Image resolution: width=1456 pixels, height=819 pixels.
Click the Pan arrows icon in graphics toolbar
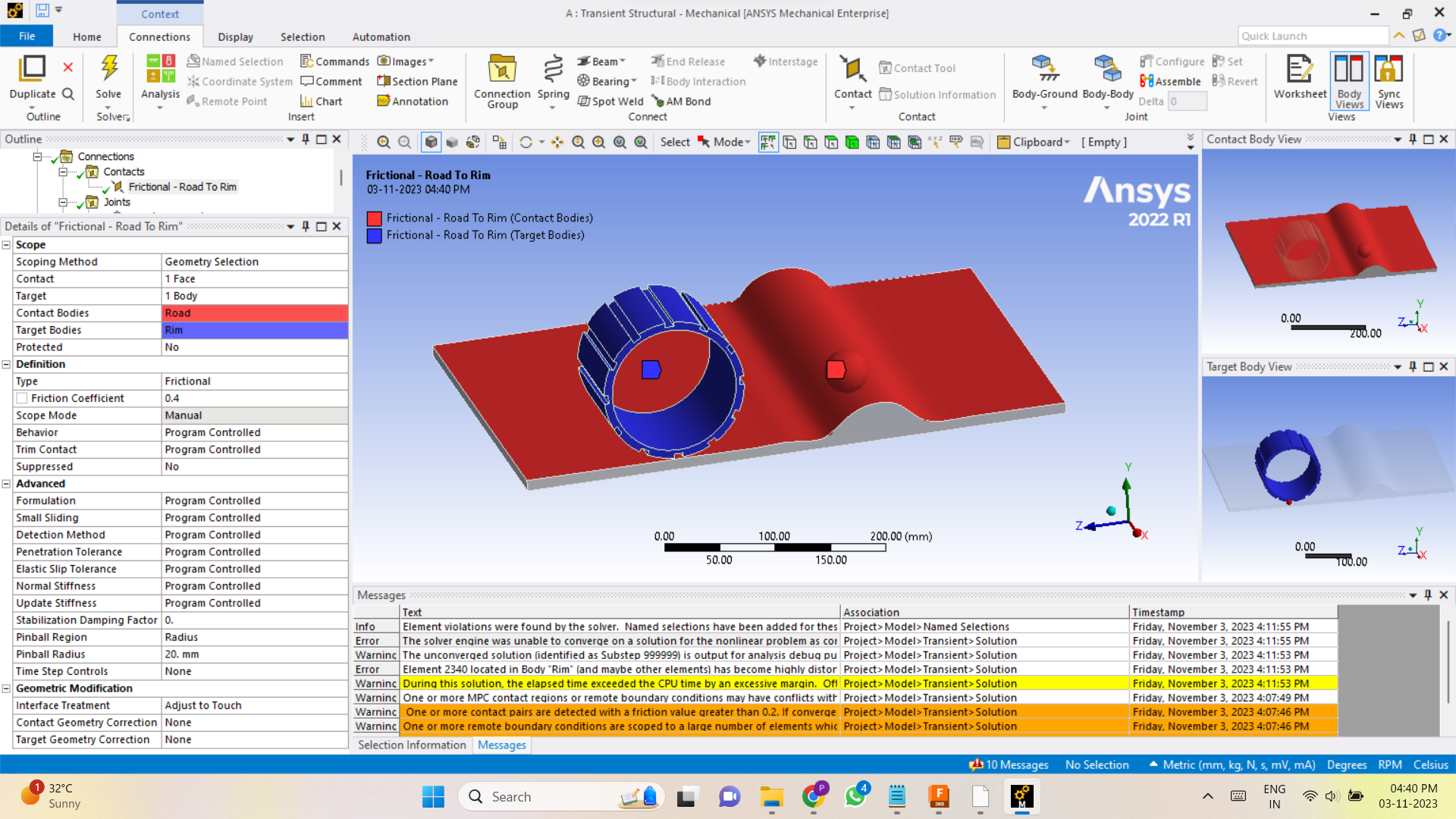[x=557, y=143]
